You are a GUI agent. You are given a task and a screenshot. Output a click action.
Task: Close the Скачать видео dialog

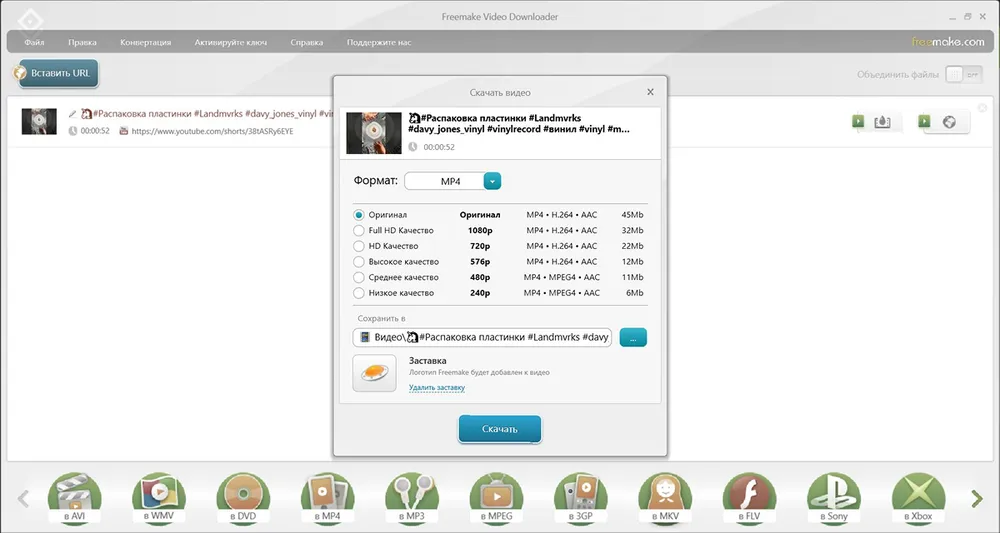point(650,92)
